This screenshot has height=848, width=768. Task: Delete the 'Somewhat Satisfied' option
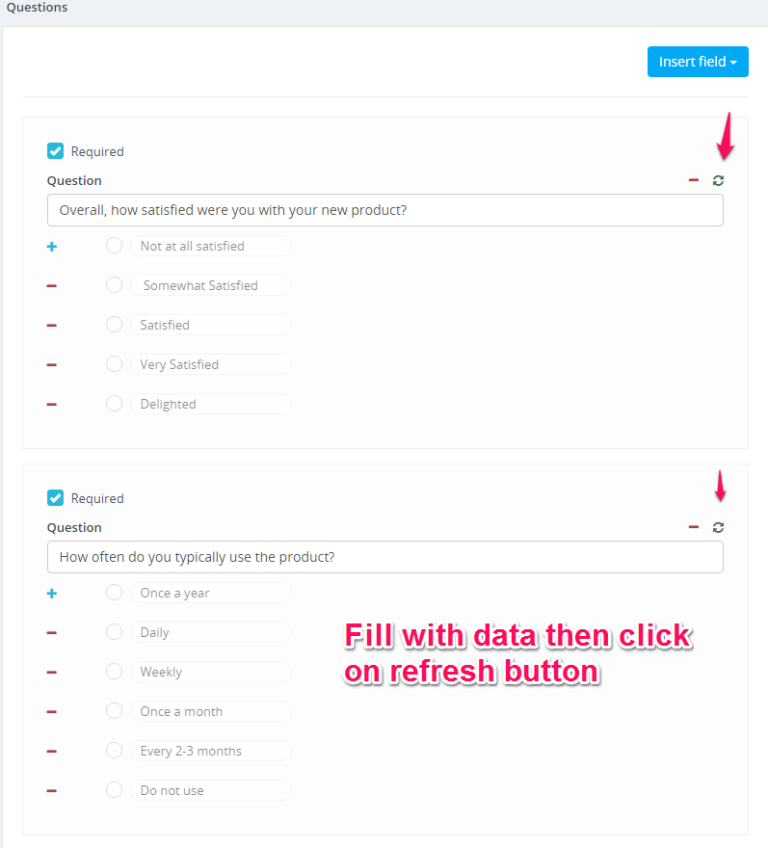click(52, 286)
